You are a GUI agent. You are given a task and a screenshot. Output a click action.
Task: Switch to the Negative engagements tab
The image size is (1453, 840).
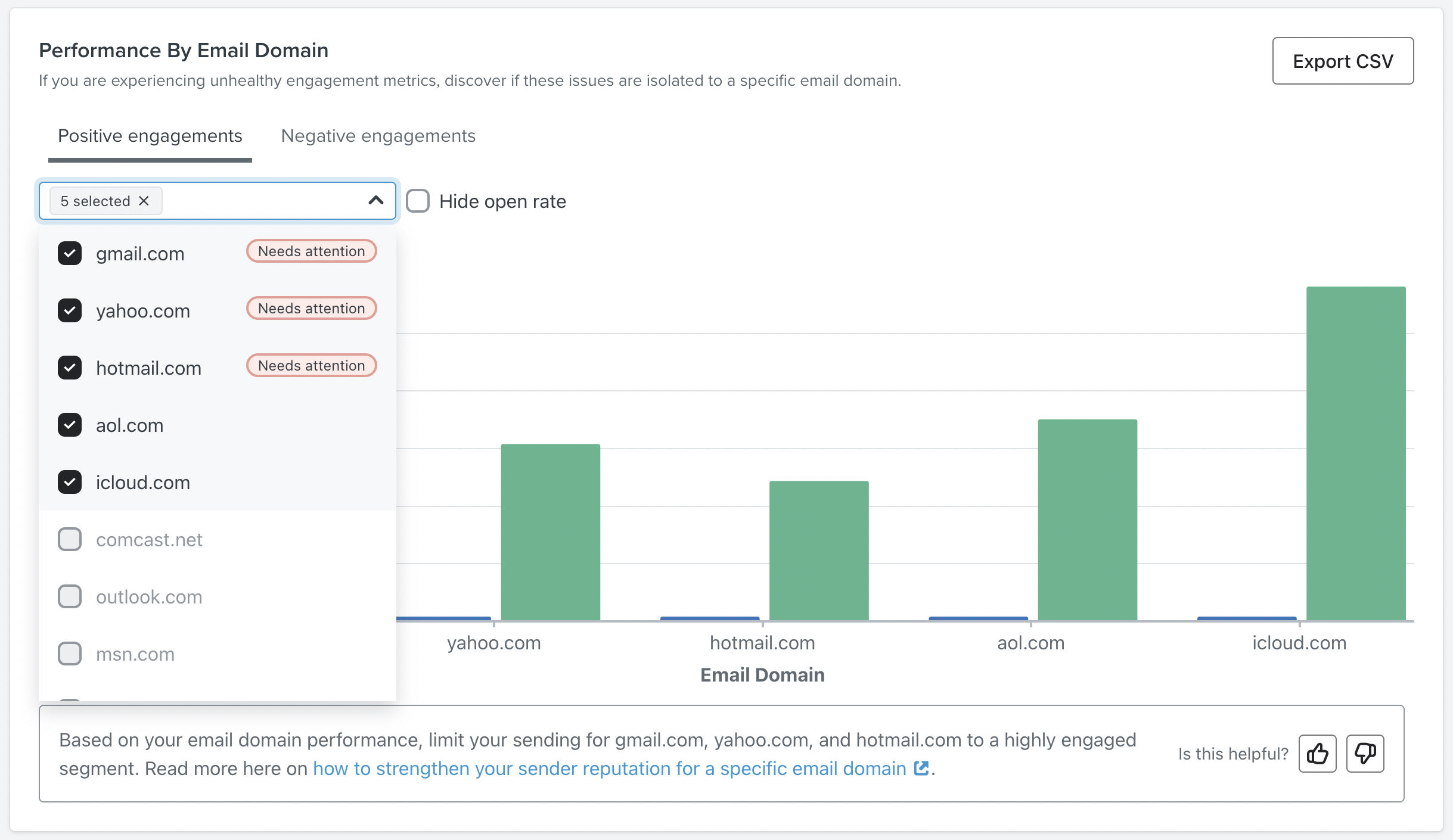[x=377, y=135]
